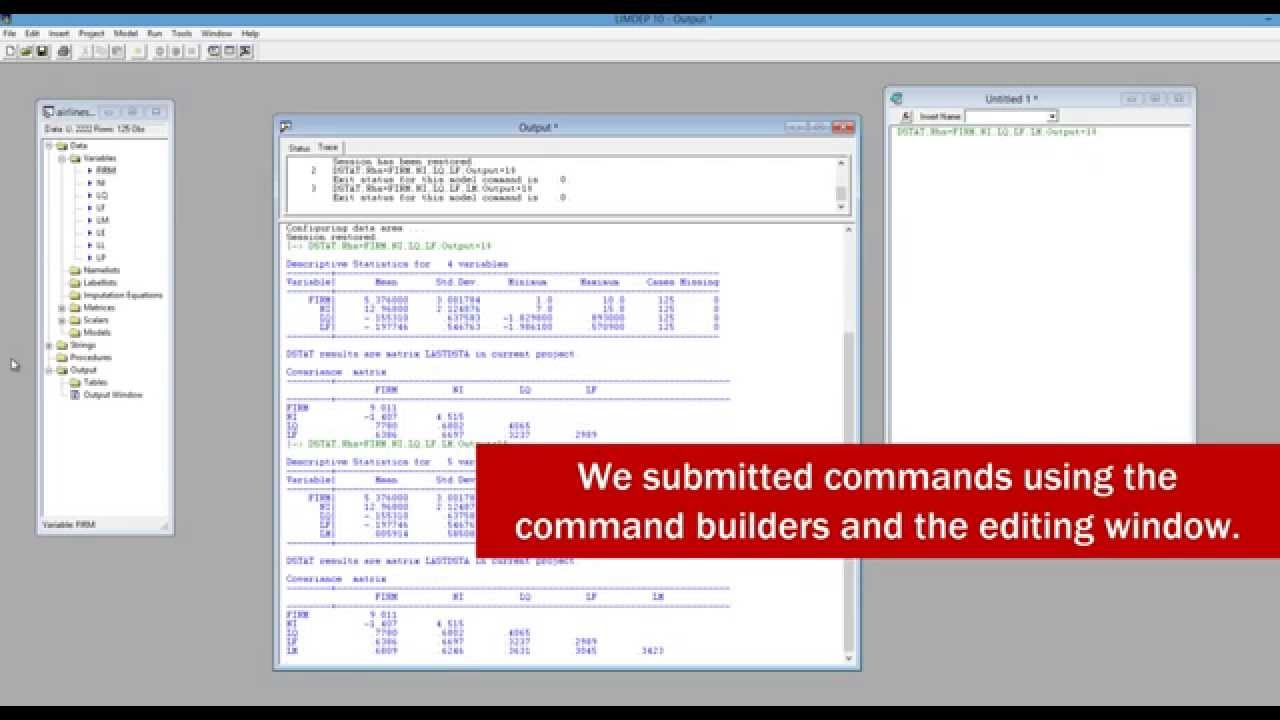This screenshot has width=1280, height=720.
Task: Collapse the Variables tree node
Action: click(x=62, y=158)
